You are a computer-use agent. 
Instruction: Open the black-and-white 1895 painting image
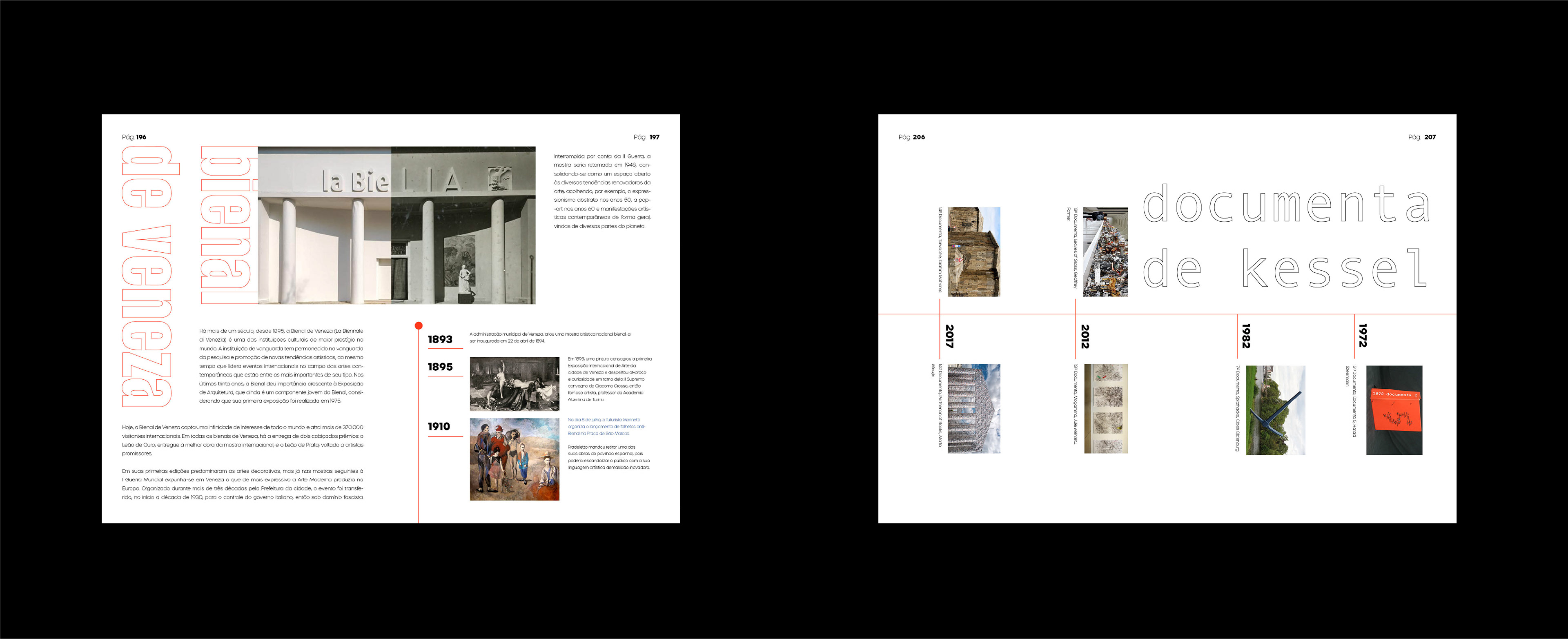click(514, 384)
